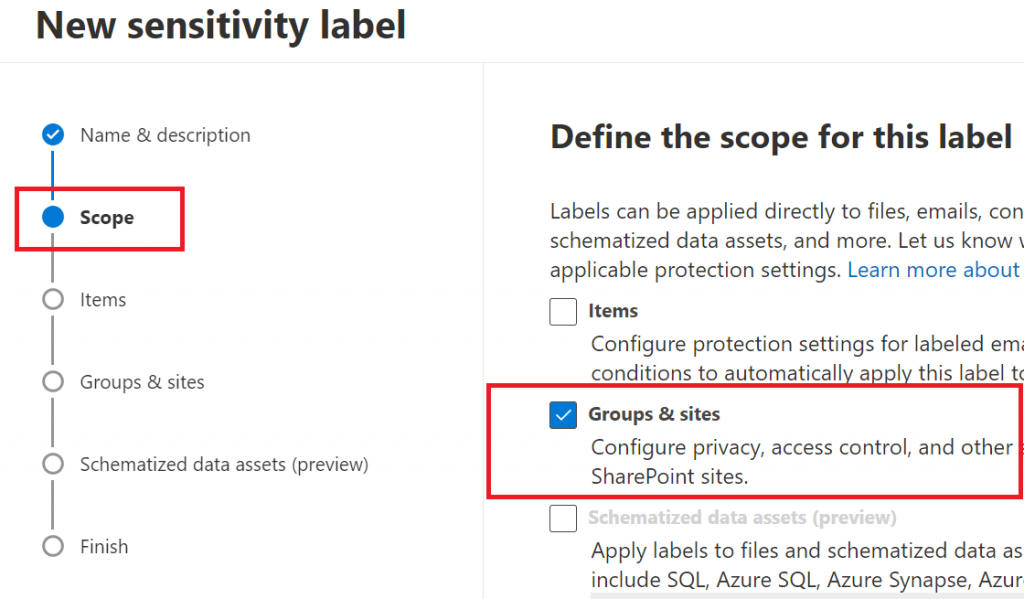Click the Define the scope heading
Viewport: 1024px width, 599px height.
coord(781,137)
